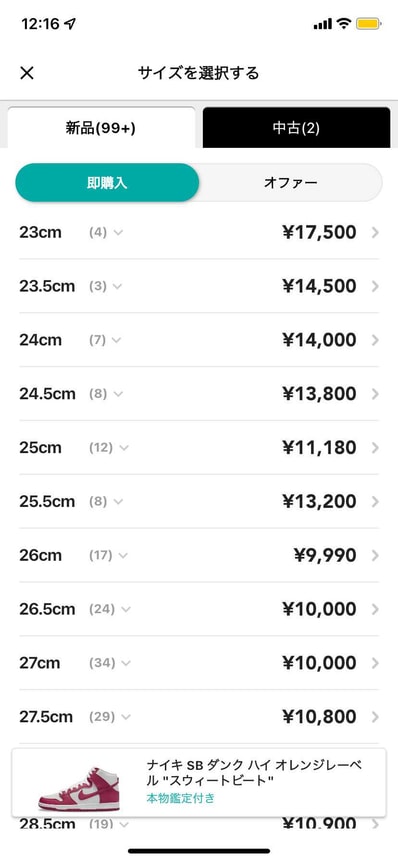Tap the right arrow beside ¥10,800
The height and width of the screenshot is (861, 398).
click(375, 717)
